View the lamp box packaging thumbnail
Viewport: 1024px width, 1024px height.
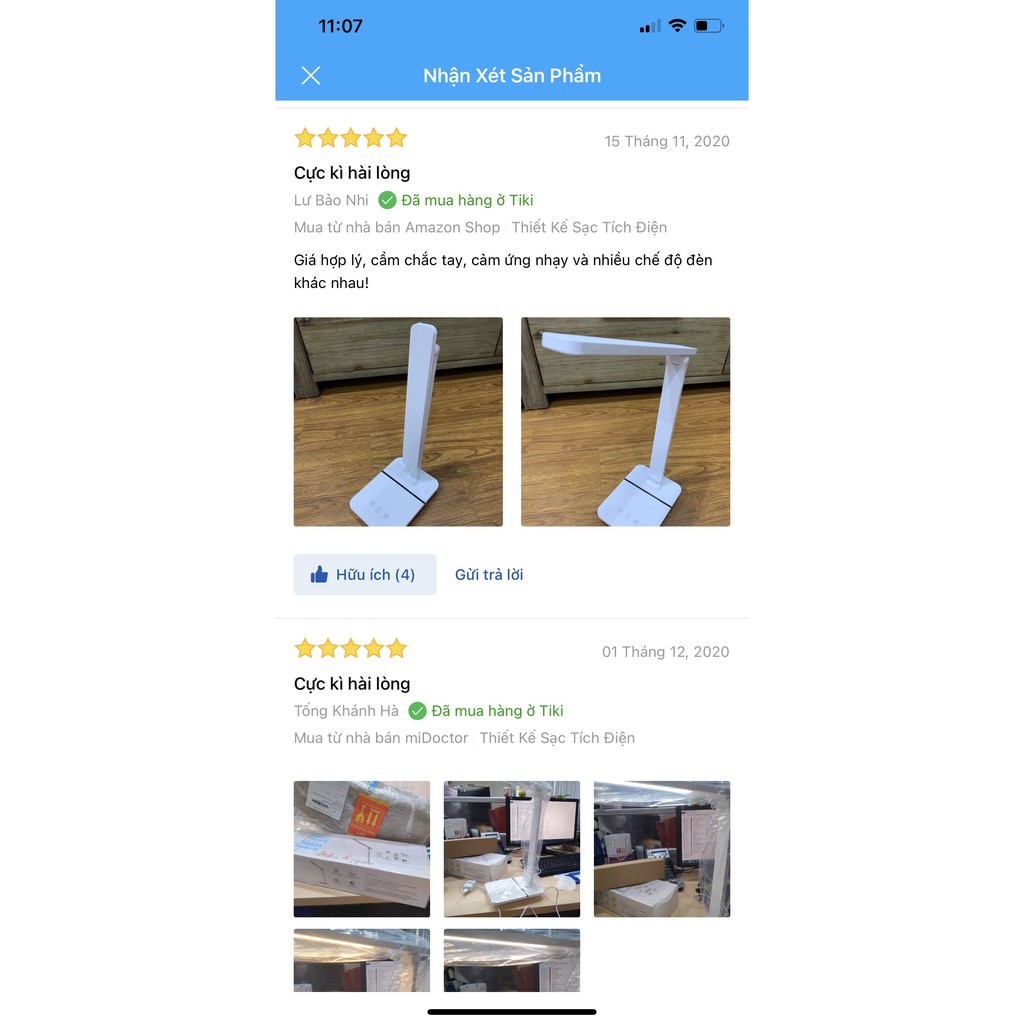pyautogui.click(x=362, y=849)
